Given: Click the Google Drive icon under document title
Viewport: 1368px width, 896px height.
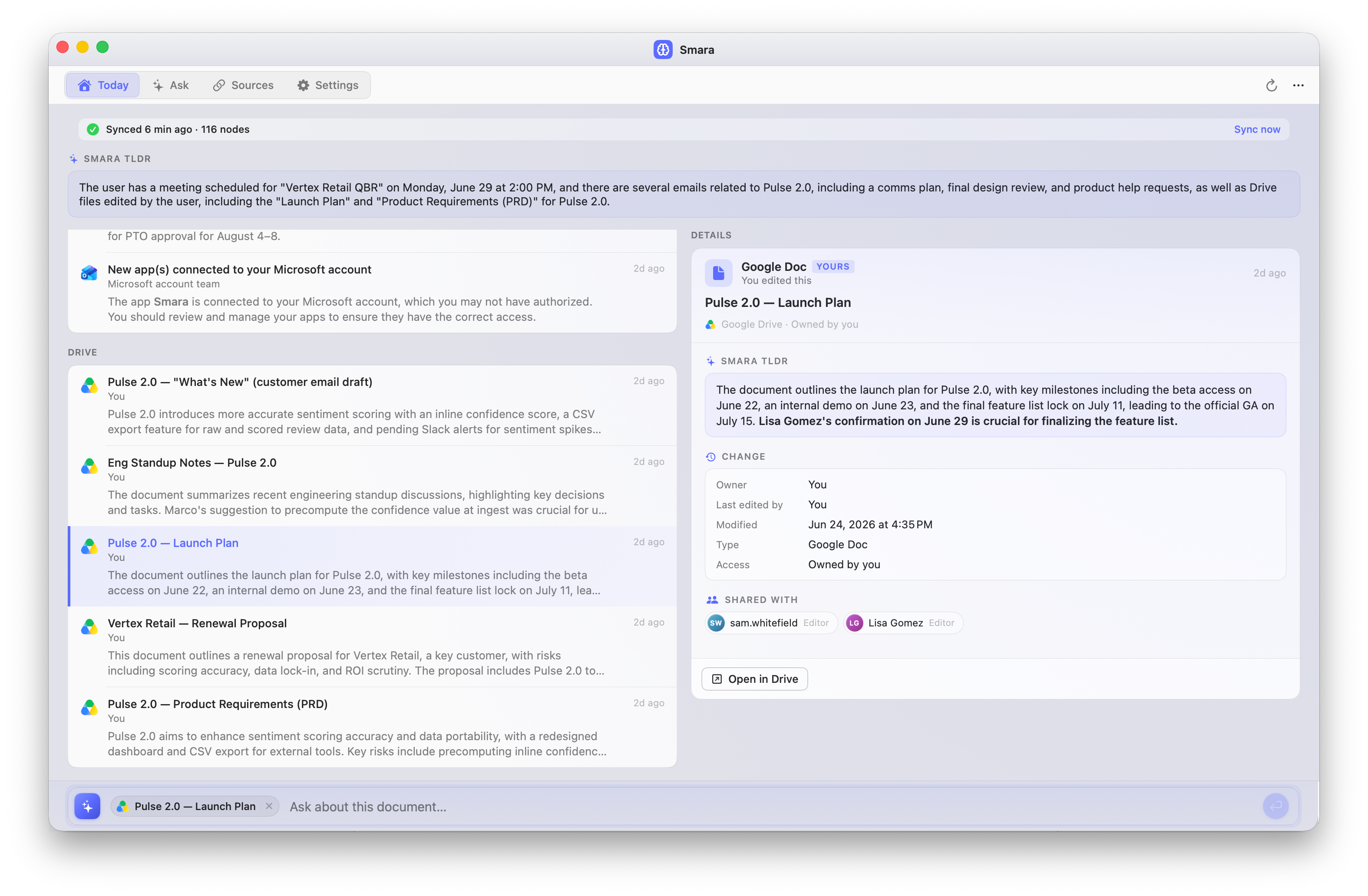Looking at the screenshot, I should point(710,325).
